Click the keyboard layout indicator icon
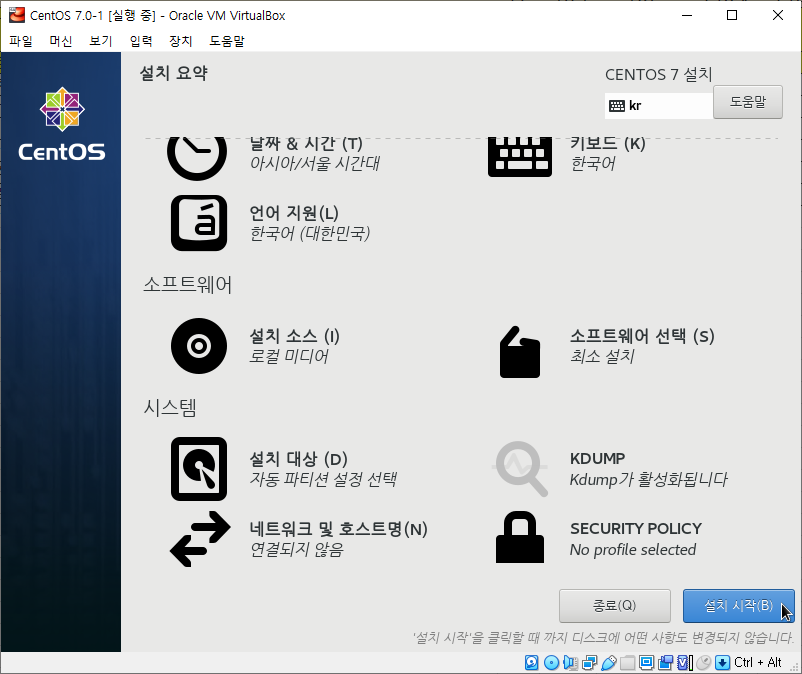This screenshot has height=674, width=802. coord(617,106)
